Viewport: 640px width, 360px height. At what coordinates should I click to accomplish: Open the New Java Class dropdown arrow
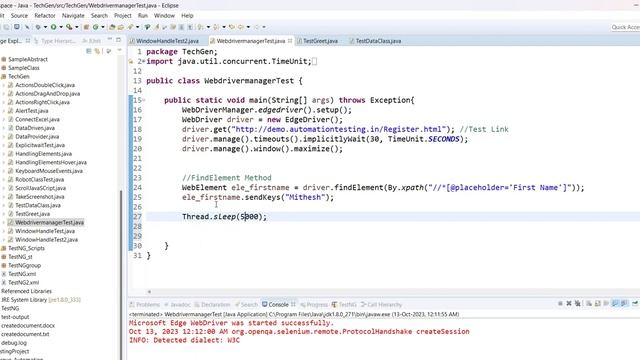coord(102,27)
